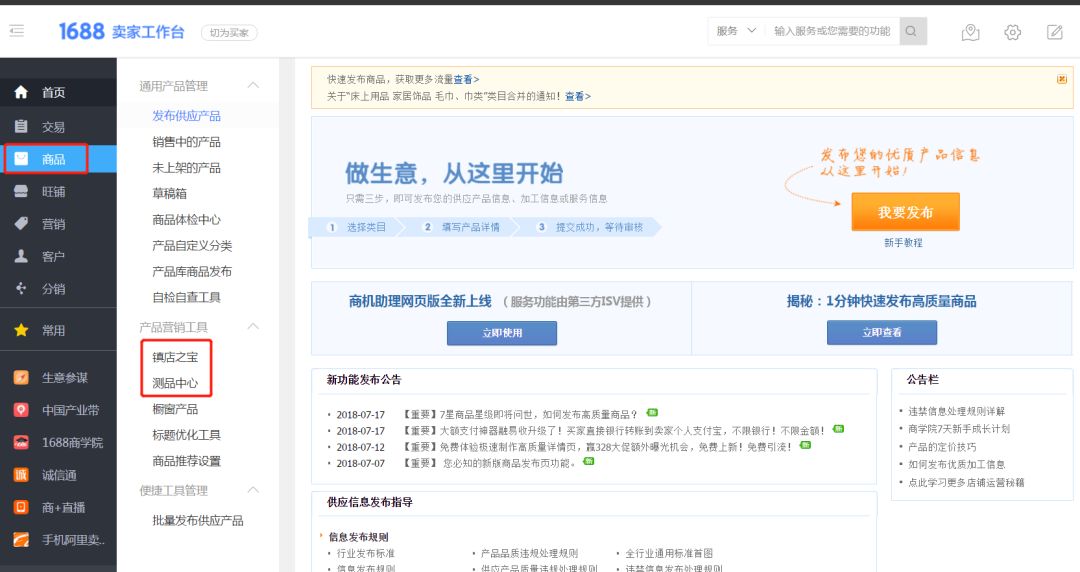1080x572 pixels.
Task: Open 商学院7天新手成长计划 link
Action: tap(959, 429)
